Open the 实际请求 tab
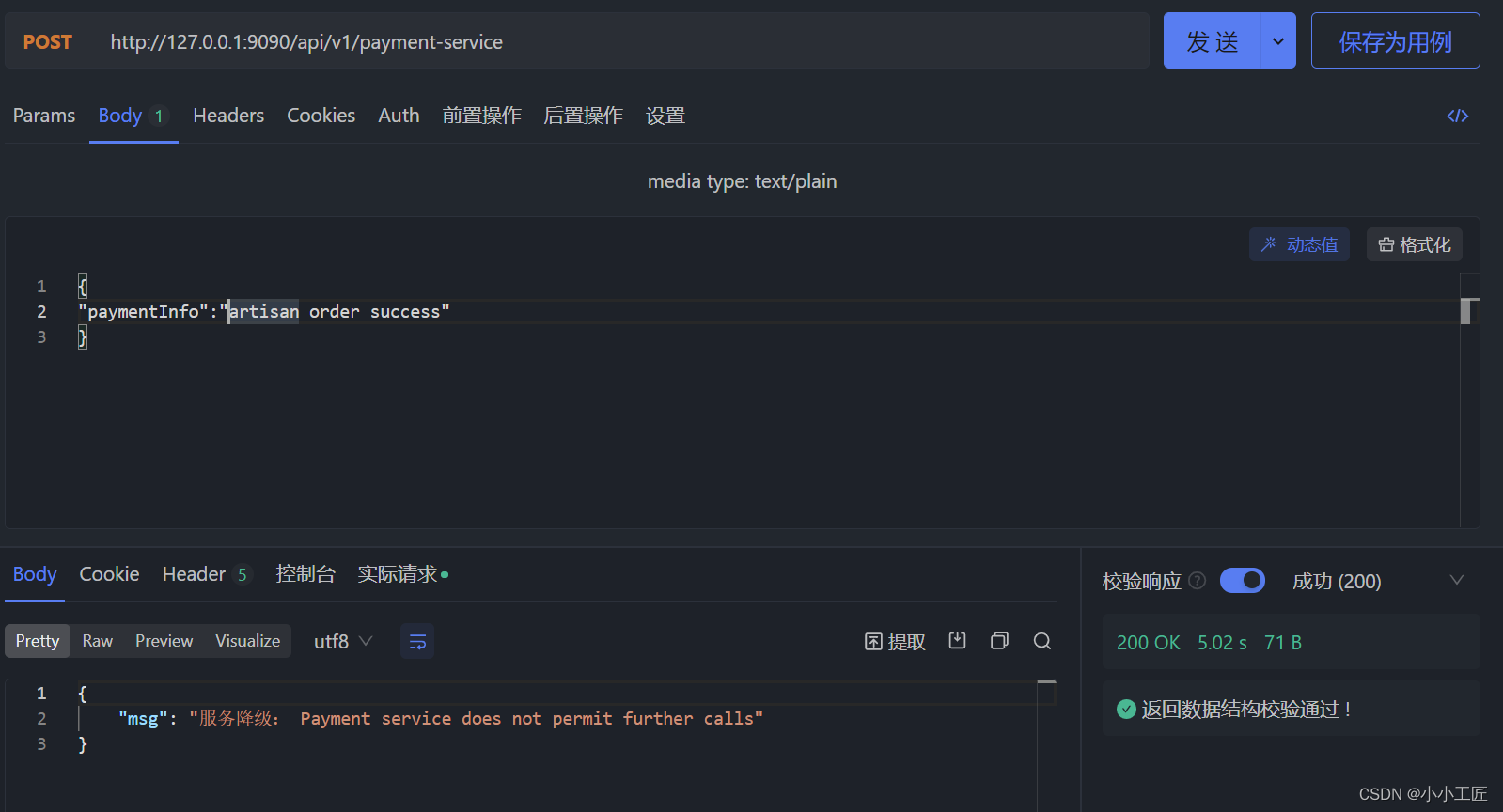This screenshot has height=812, width=1503. click(402, 574)
